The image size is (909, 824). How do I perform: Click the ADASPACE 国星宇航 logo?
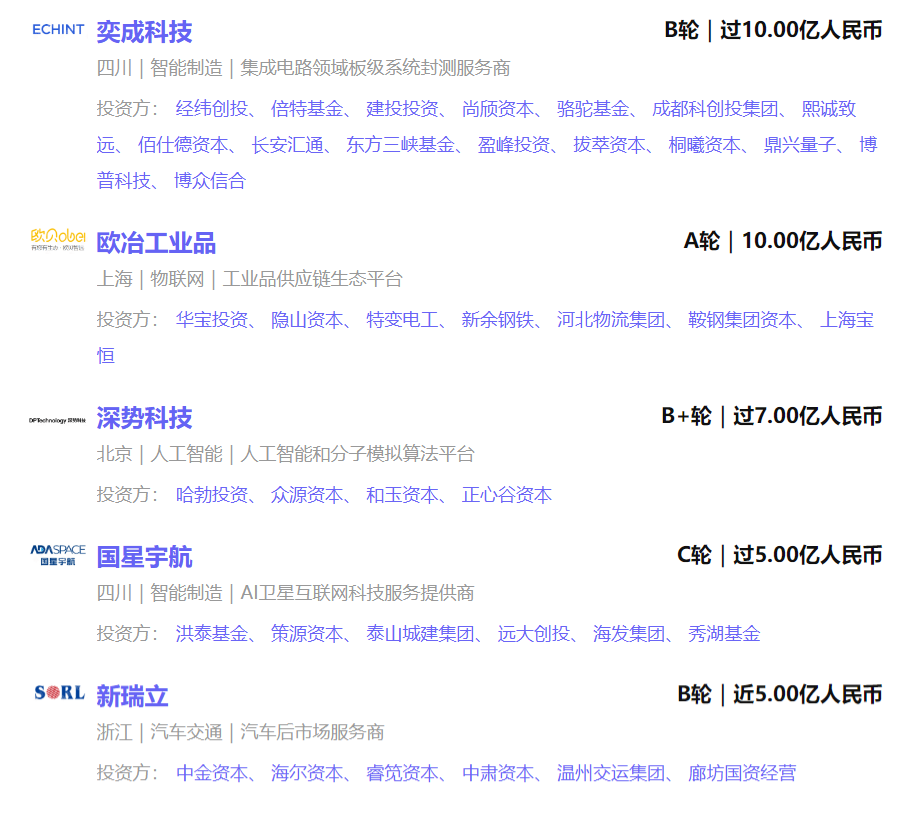coord(58,555)
